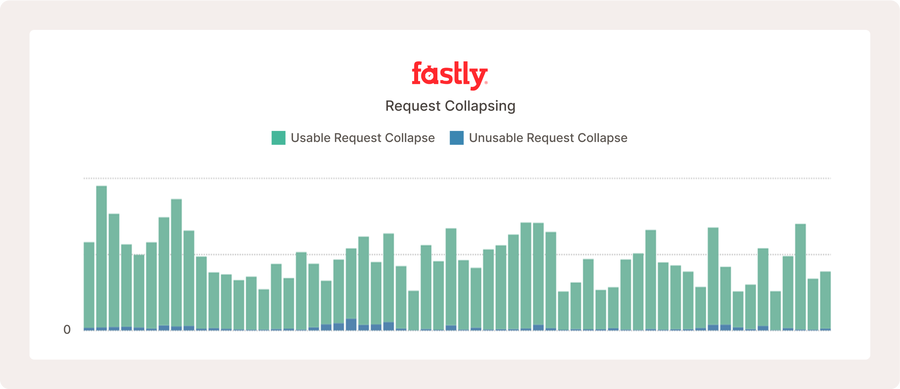The image size is (900, 389).
Task: Select the first bar at chart's left edge
Action: pos(89,286)
